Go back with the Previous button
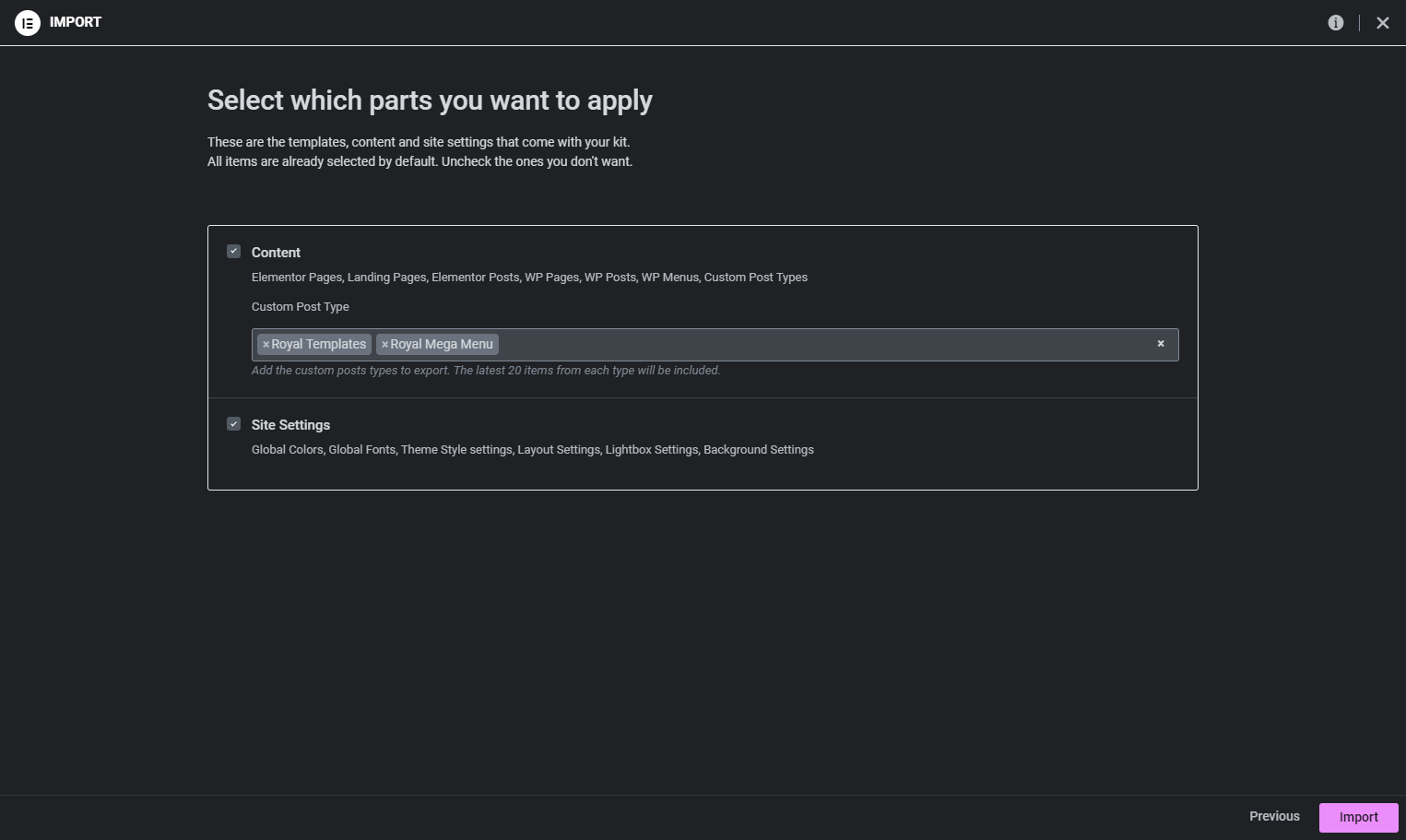1406x840 pixels. (1274, 817)
